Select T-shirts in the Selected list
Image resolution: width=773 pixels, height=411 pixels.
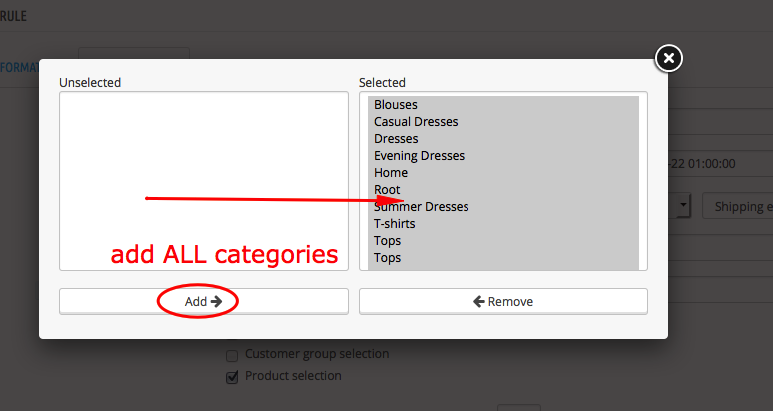click(394, 224)
